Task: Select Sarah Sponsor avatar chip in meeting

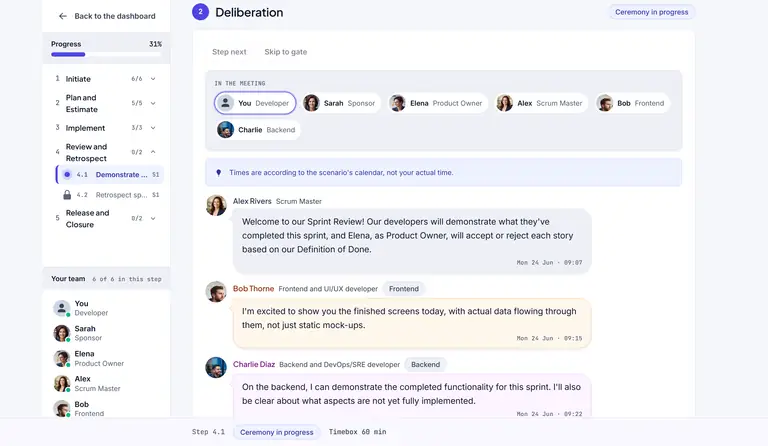Action: click(x=340, y=103)
